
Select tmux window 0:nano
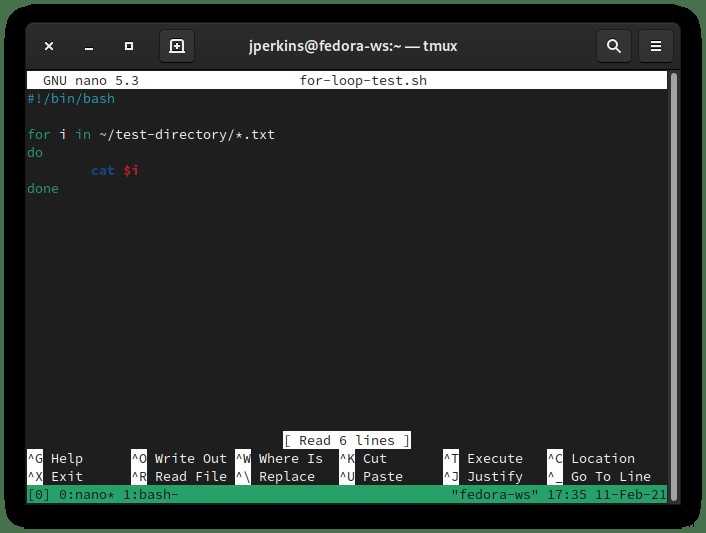click(x=86, y=495)
